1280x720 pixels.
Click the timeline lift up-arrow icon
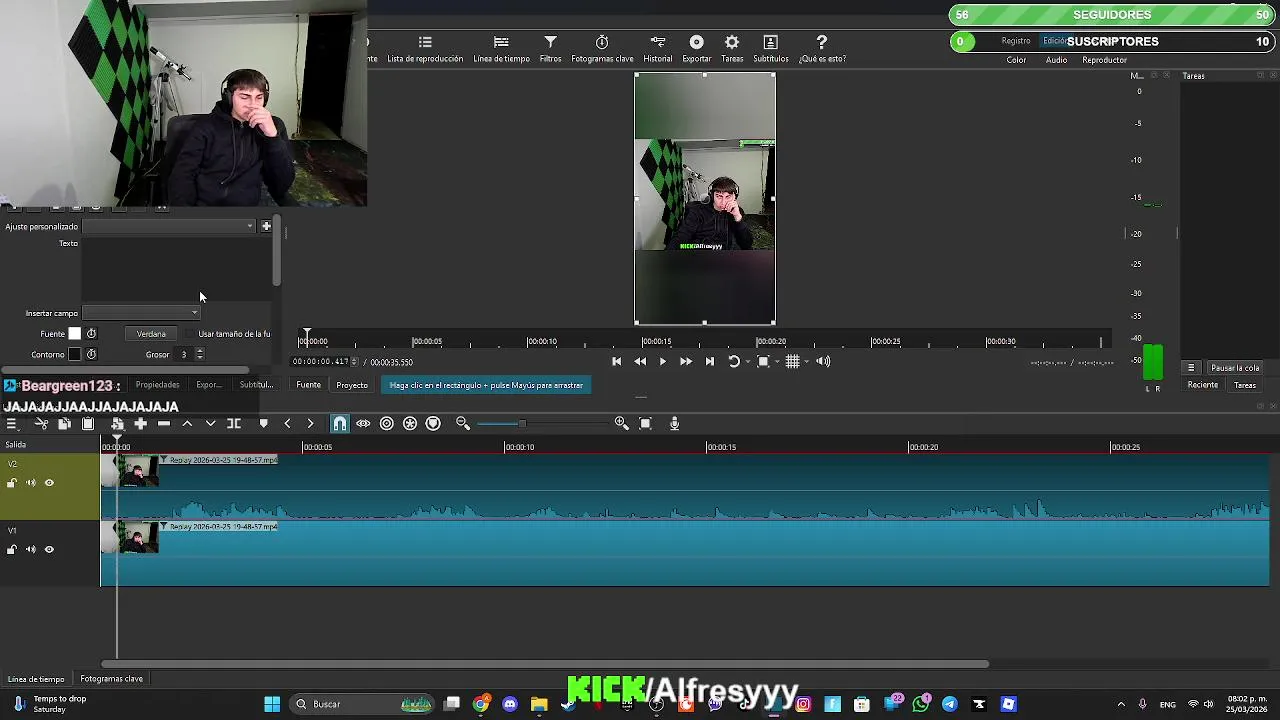(x=187, y=424)
